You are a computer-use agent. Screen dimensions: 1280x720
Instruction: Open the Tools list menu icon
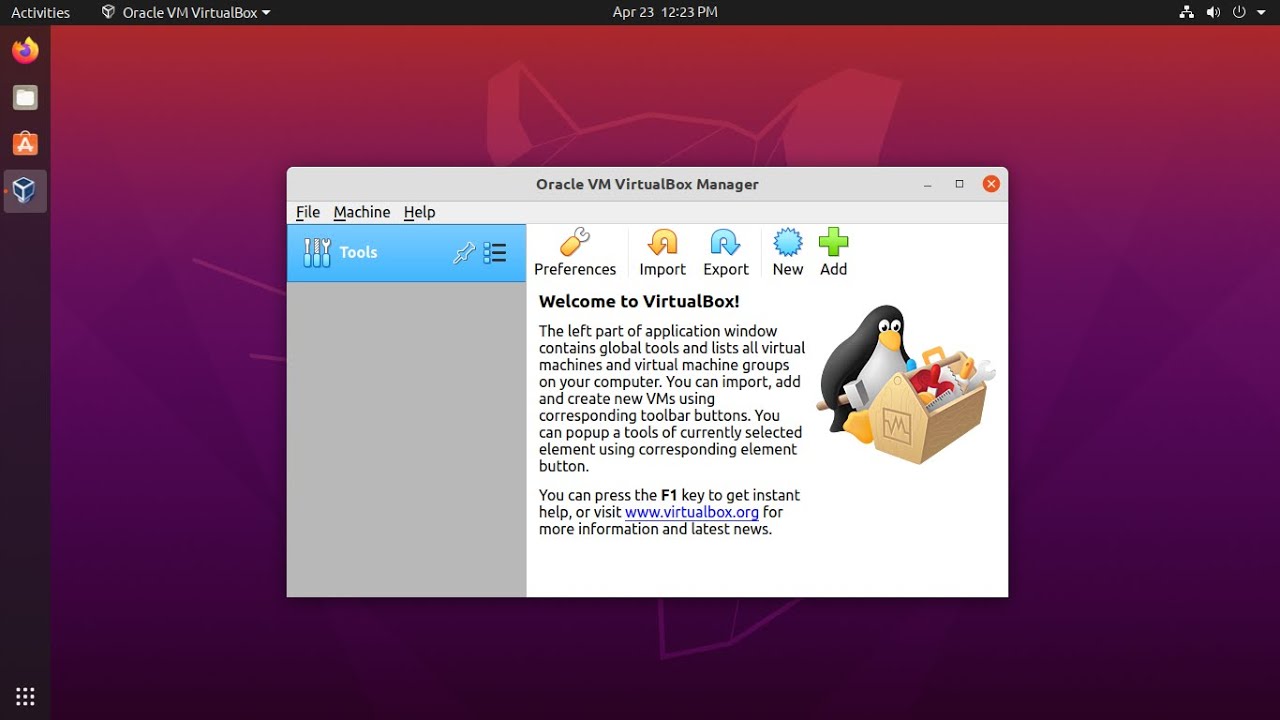click(495, 253)
